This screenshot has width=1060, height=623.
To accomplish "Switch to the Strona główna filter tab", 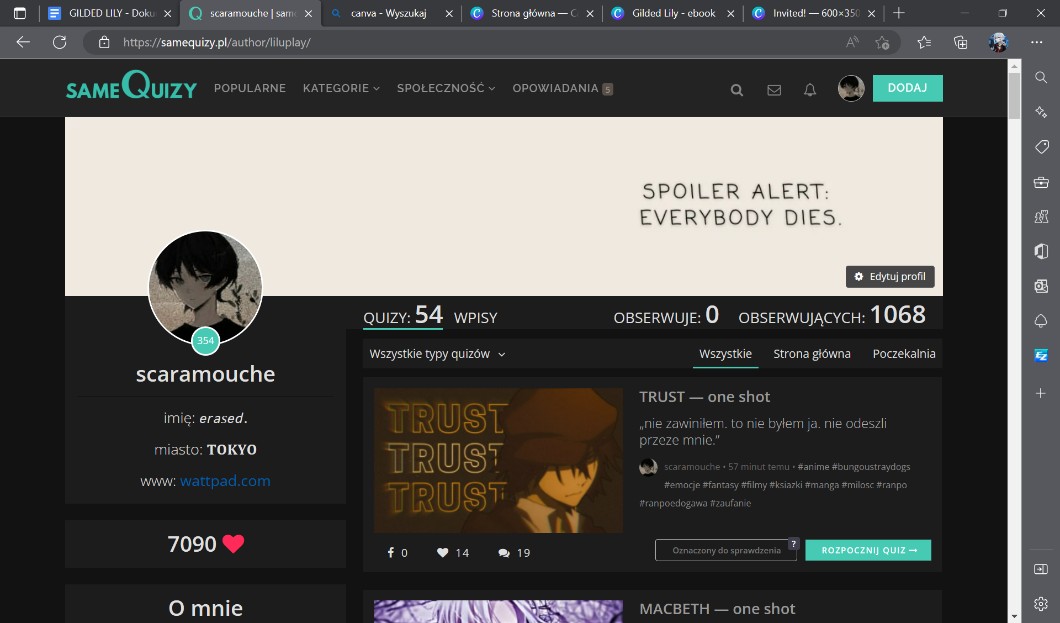I will pos(811,354).
